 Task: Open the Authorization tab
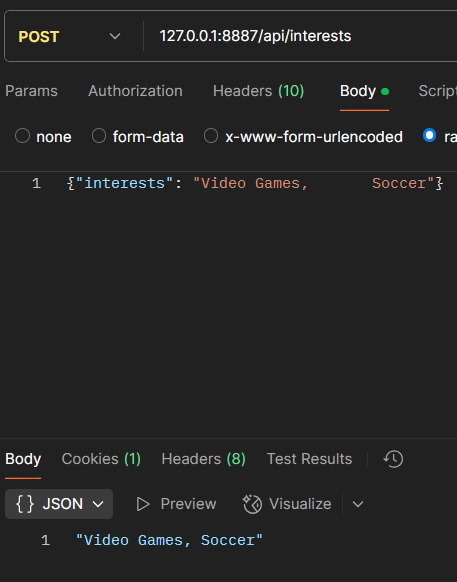[136, 91]
